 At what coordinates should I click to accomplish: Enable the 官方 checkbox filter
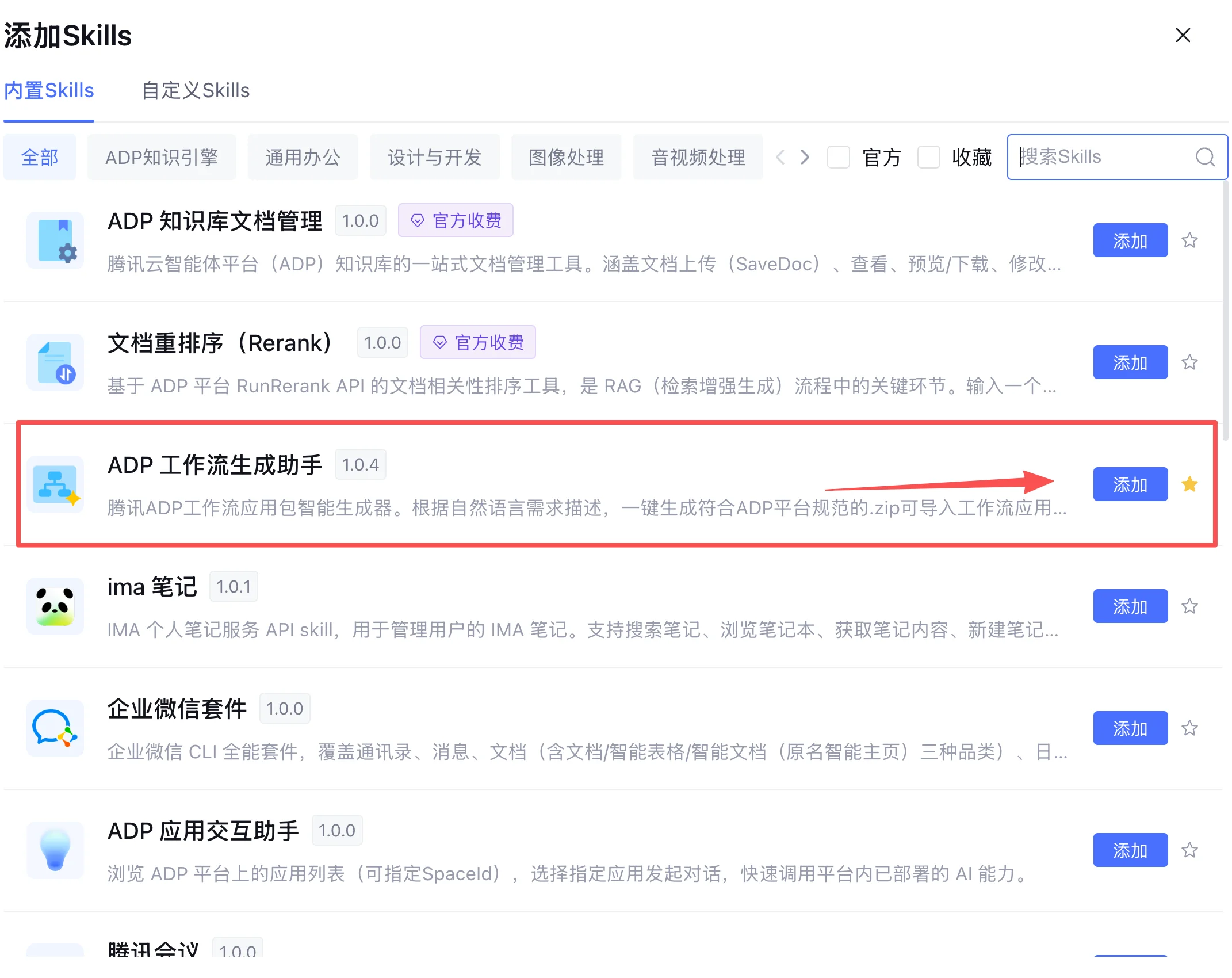(838, 157)
